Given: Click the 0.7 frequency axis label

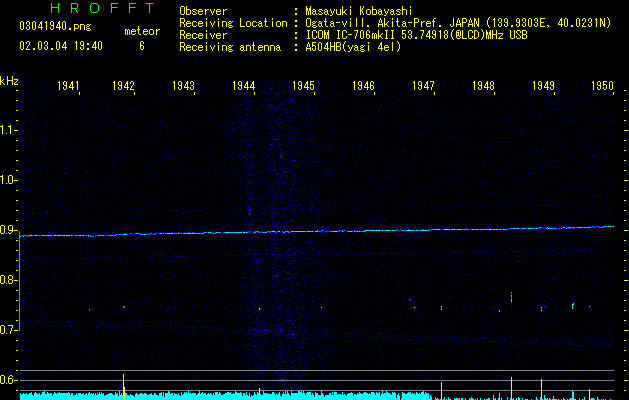Looking at the screenshot, I should tap(8, 330).
